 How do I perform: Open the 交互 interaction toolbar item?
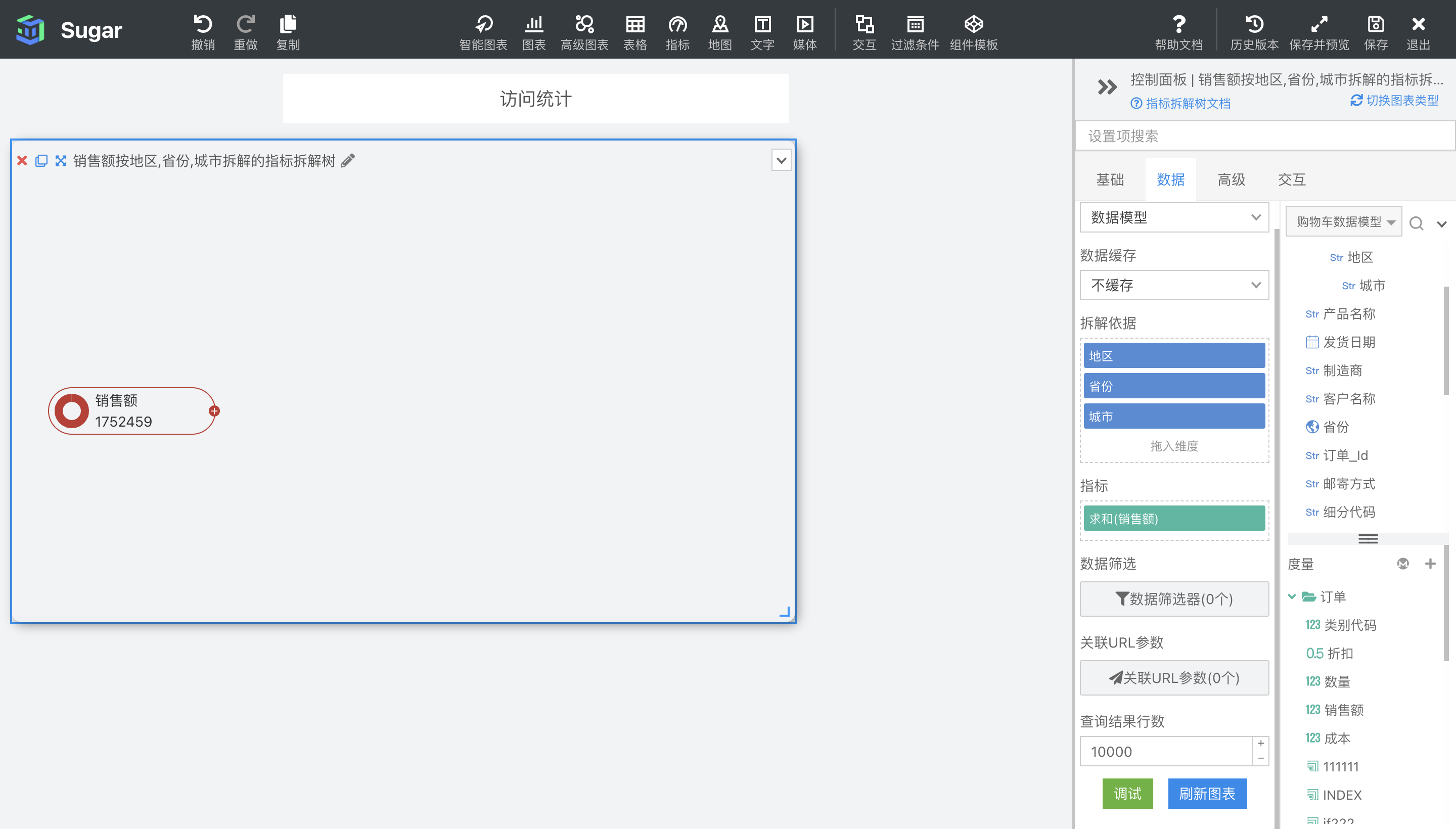[864, 31]
